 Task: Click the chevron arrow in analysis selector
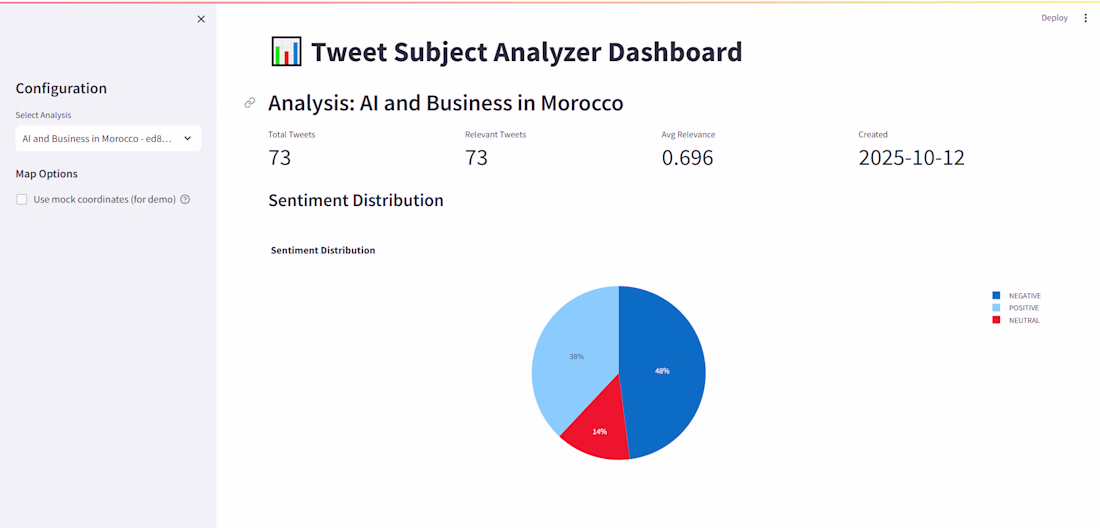pyautogui.click(x=188, y=138)
